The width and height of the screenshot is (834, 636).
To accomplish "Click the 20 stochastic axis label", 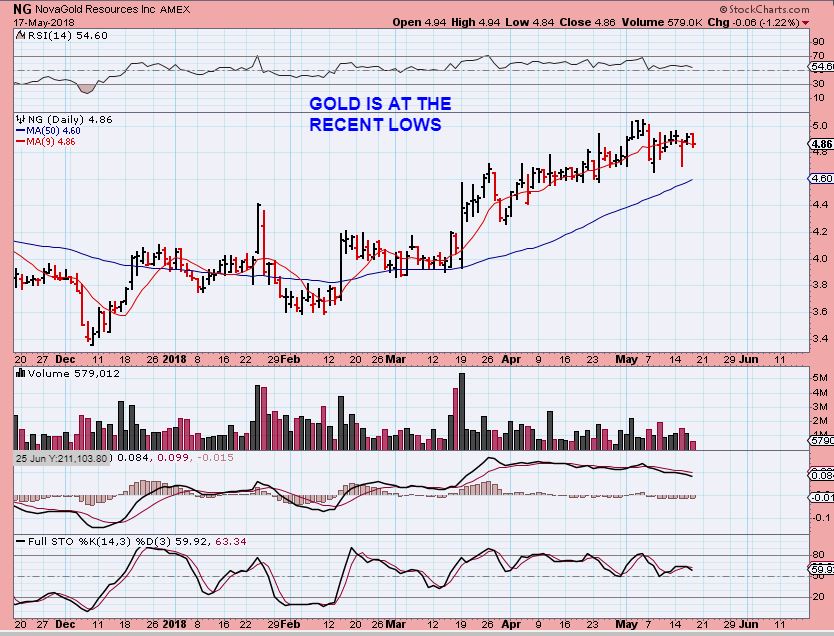I will coord(819,597).
